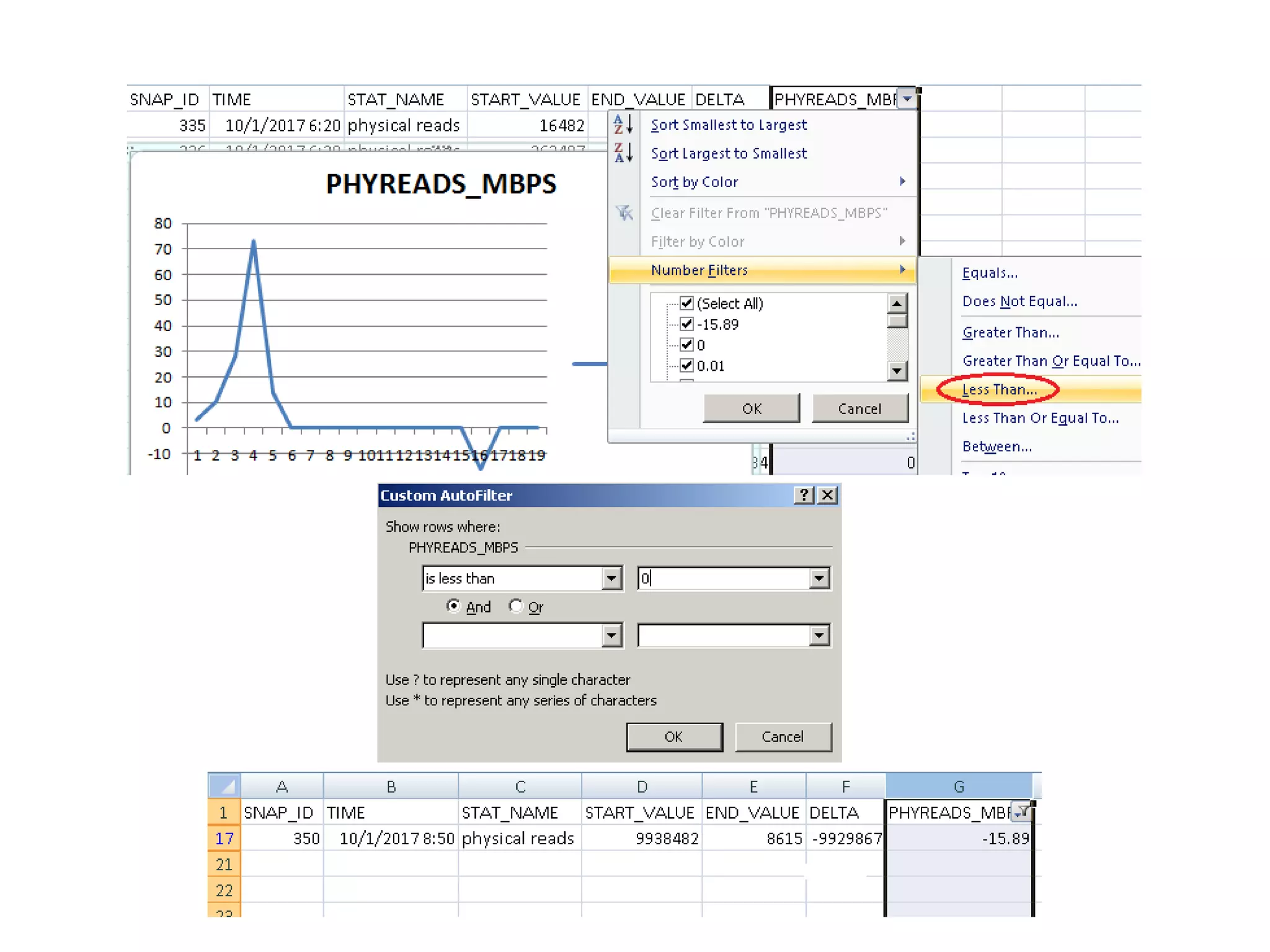Click help question mark in Custom AutoFilter

[x=804, y=495]
